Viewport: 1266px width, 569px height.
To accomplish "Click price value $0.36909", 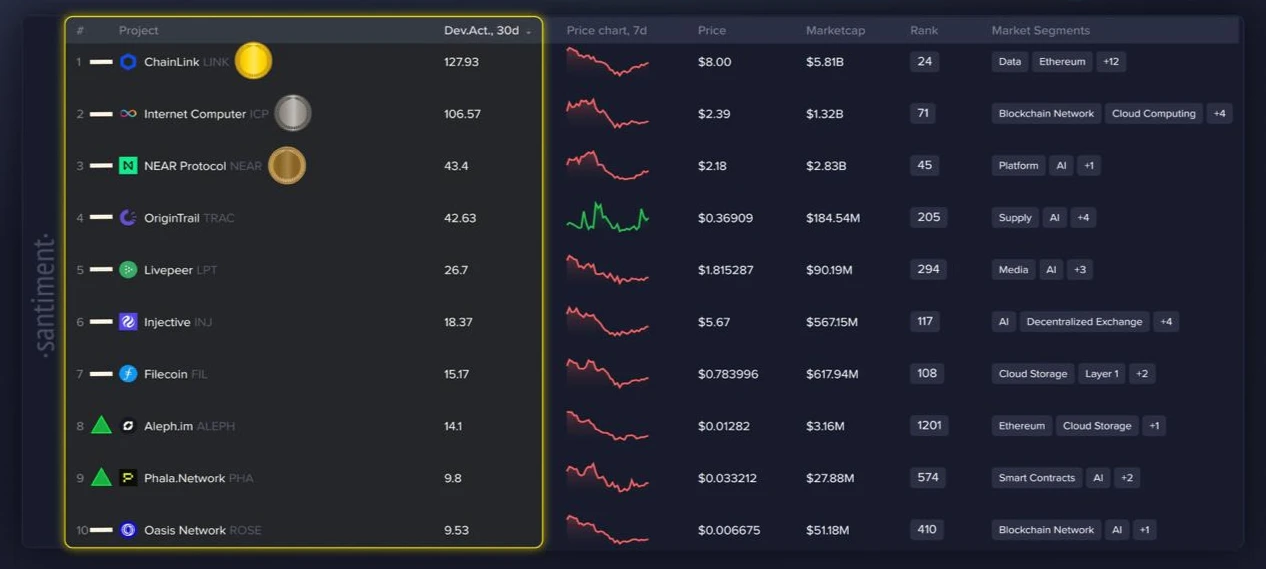I will (725, 218).
